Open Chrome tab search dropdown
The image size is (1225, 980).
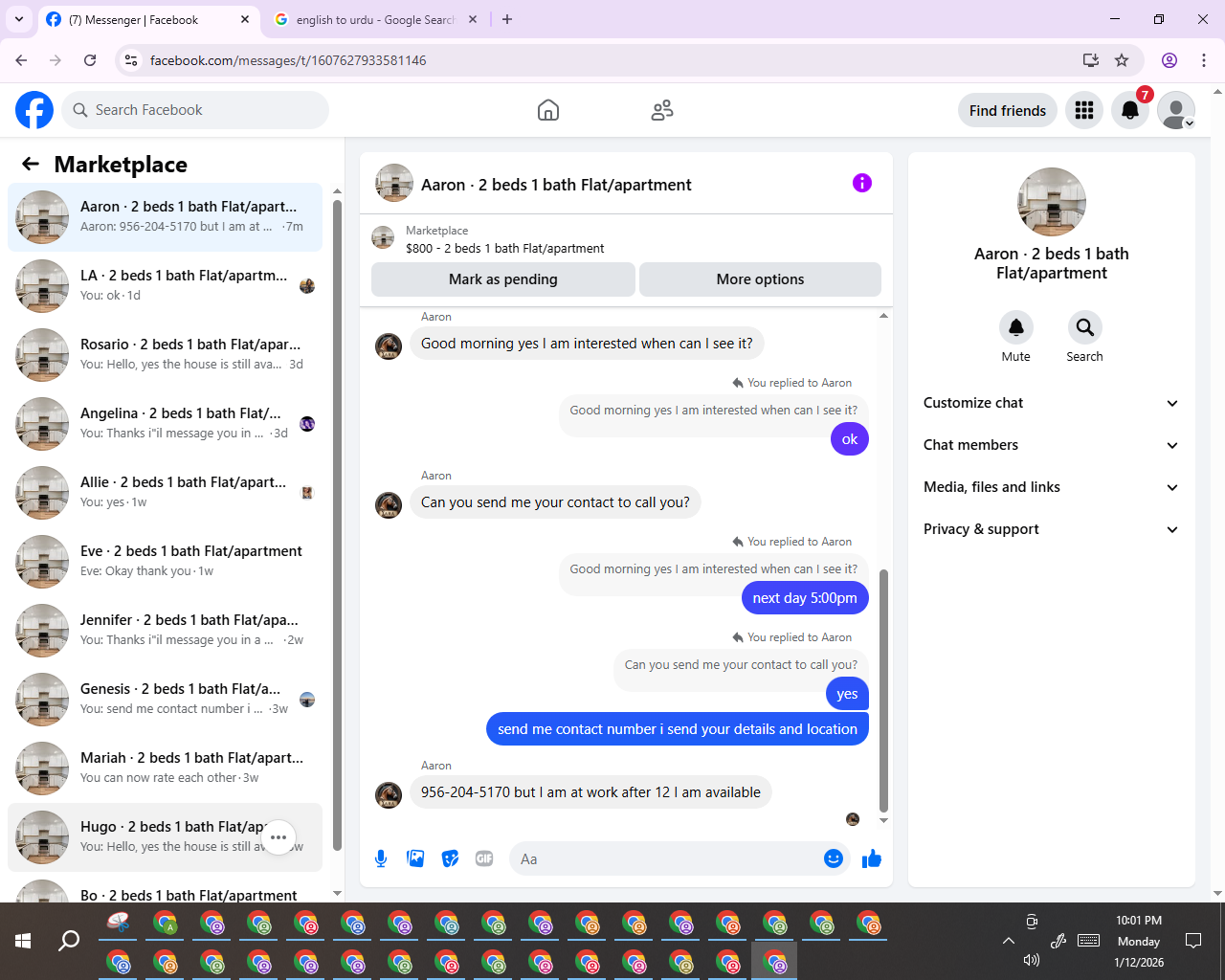(19, 19)
